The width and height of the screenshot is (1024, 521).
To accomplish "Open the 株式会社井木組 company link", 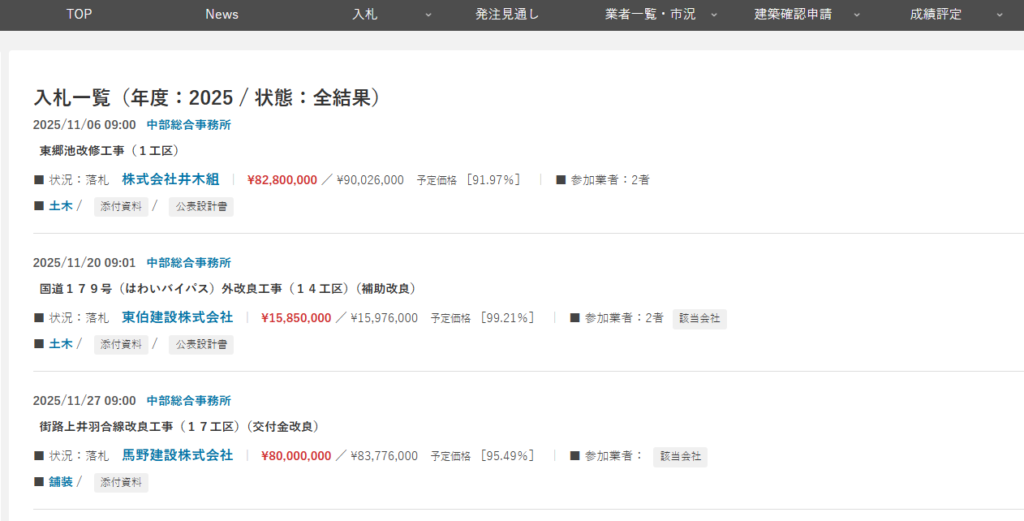I will click(170, 180).
